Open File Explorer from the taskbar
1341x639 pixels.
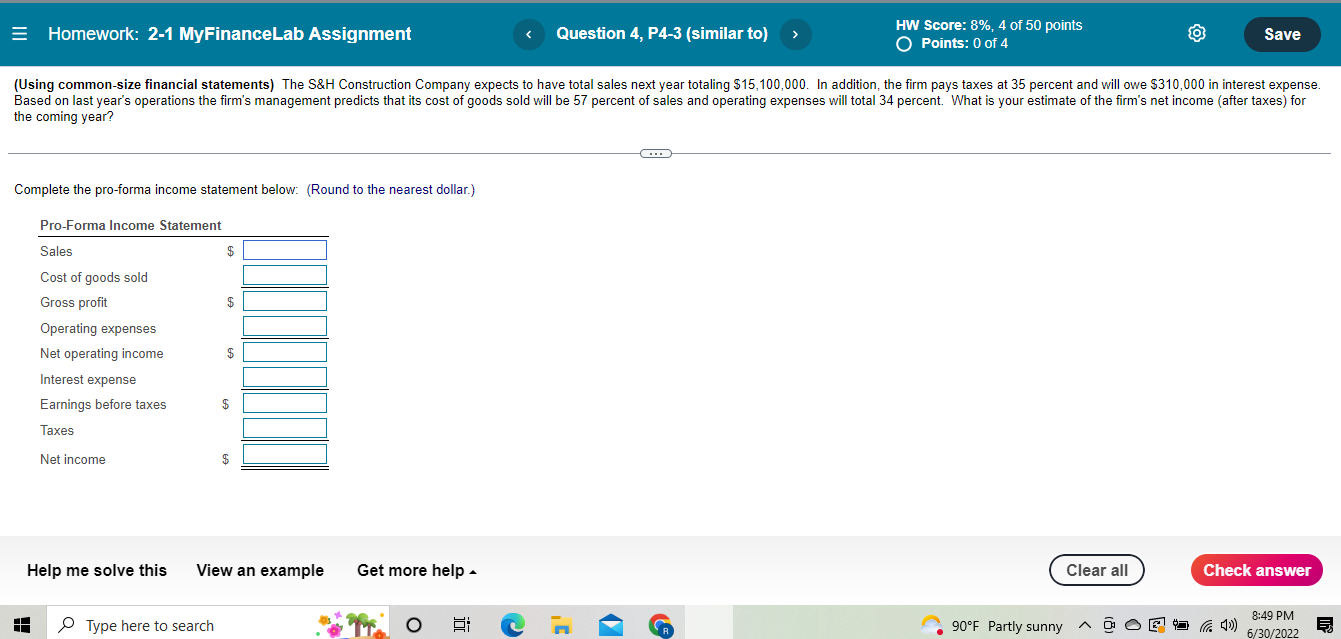(561, 624)
